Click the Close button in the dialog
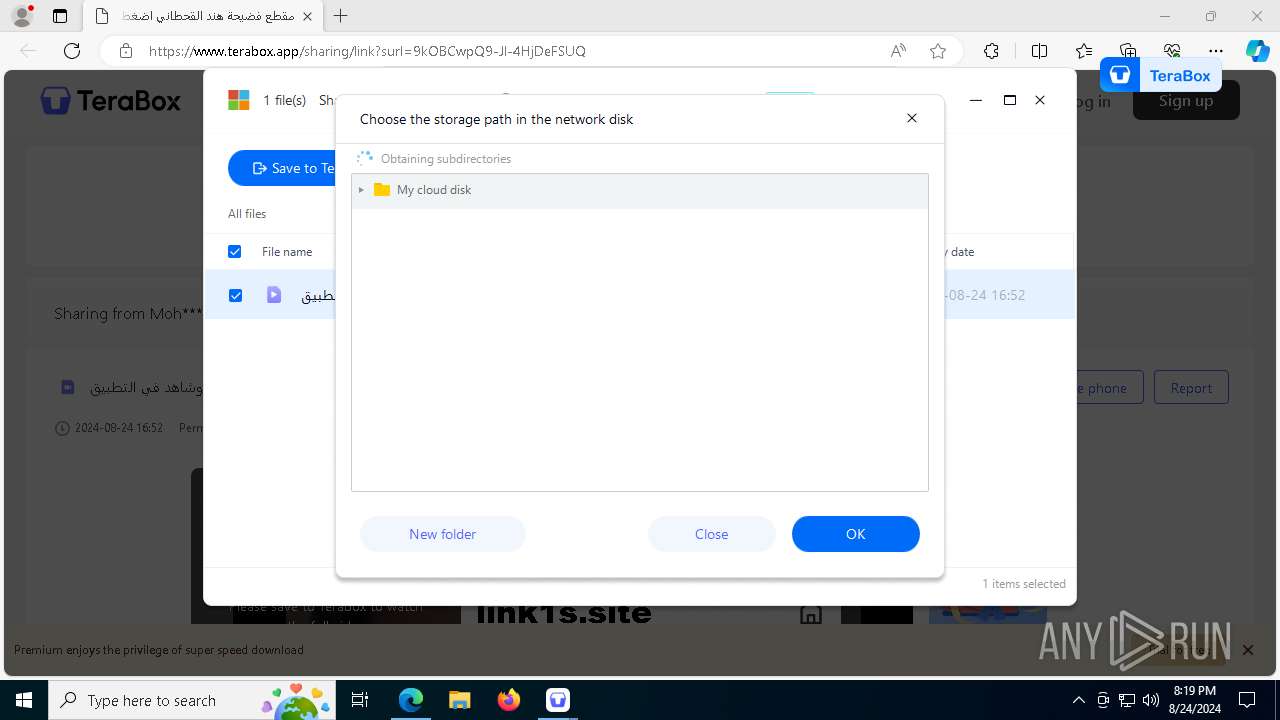Viewport: 1280px width, 720px height. 711,534
